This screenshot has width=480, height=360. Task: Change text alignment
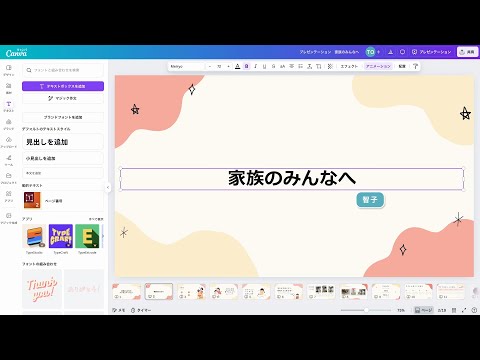(x=291, y=66)
